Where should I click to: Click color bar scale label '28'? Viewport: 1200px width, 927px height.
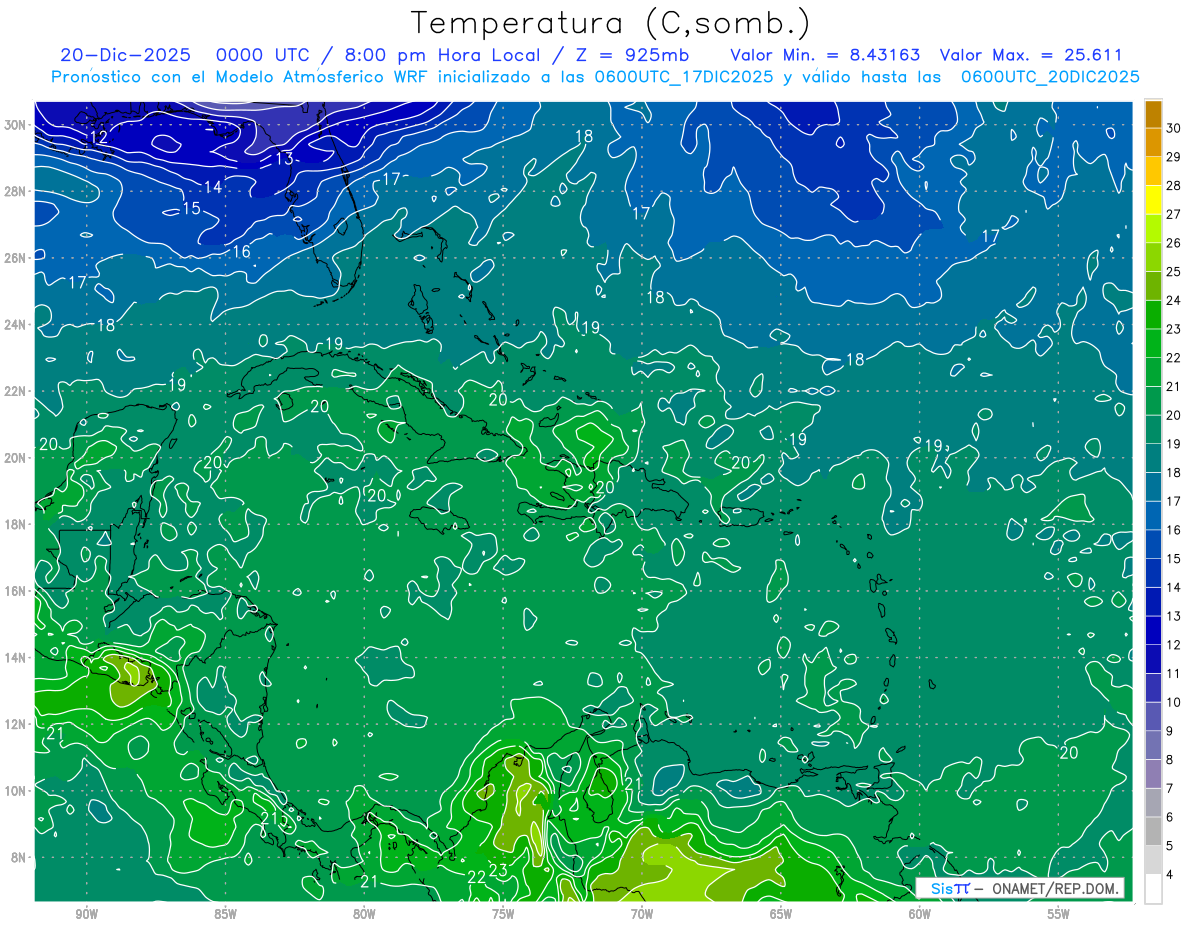(1173, 185)
